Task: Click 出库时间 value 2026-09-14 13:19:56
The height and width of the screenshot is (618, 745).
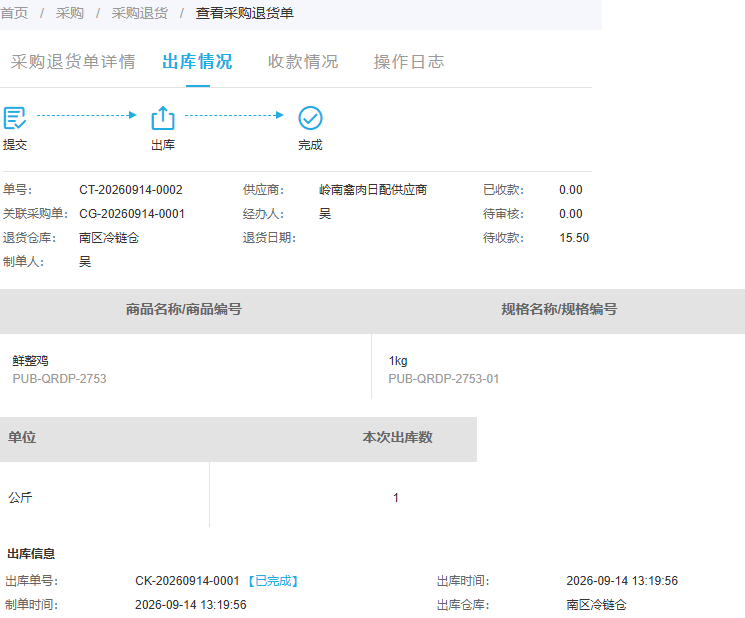Action: point(622,581)
